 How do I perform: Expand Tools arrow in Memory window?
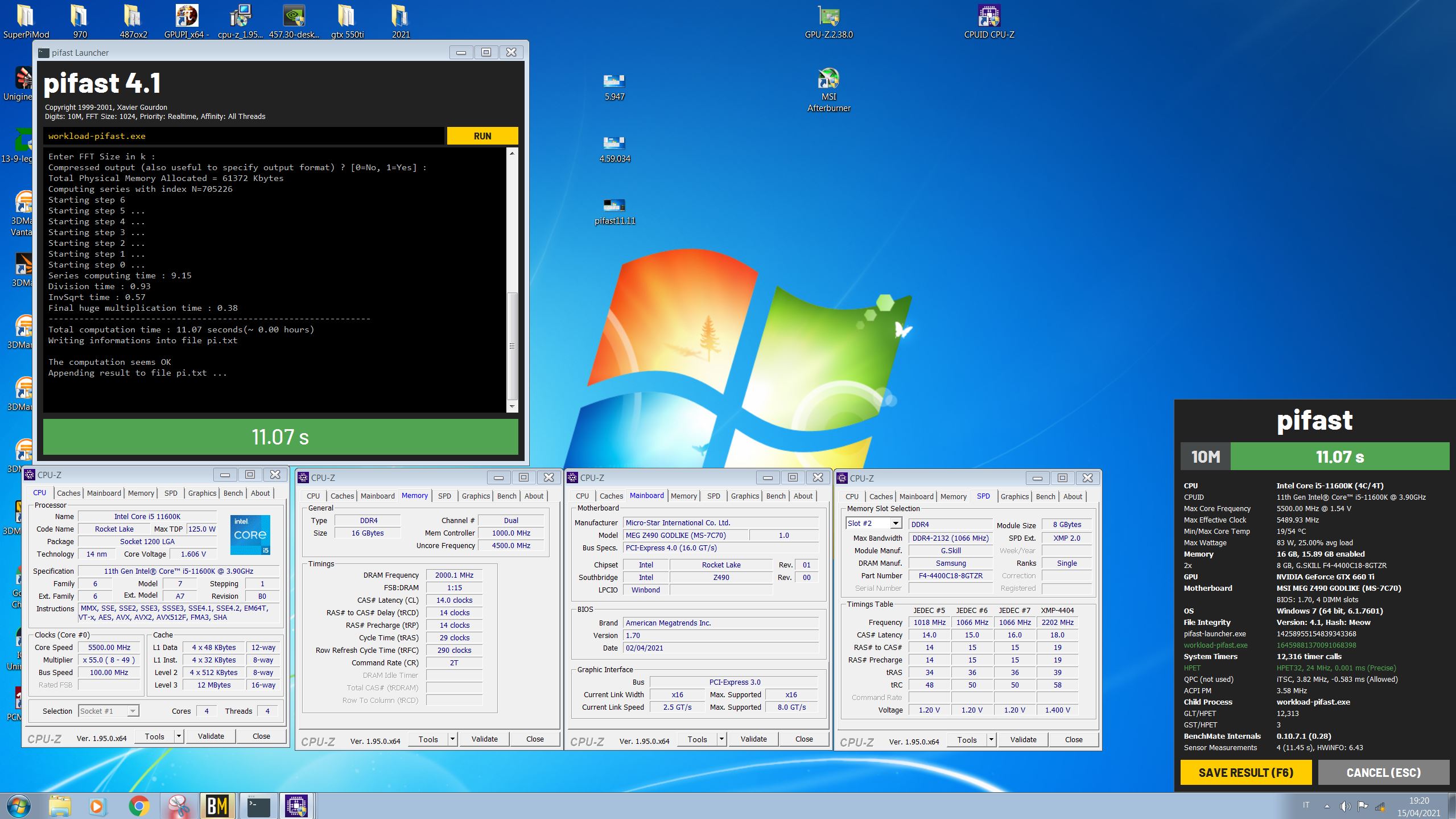click(x=452, y=739)
